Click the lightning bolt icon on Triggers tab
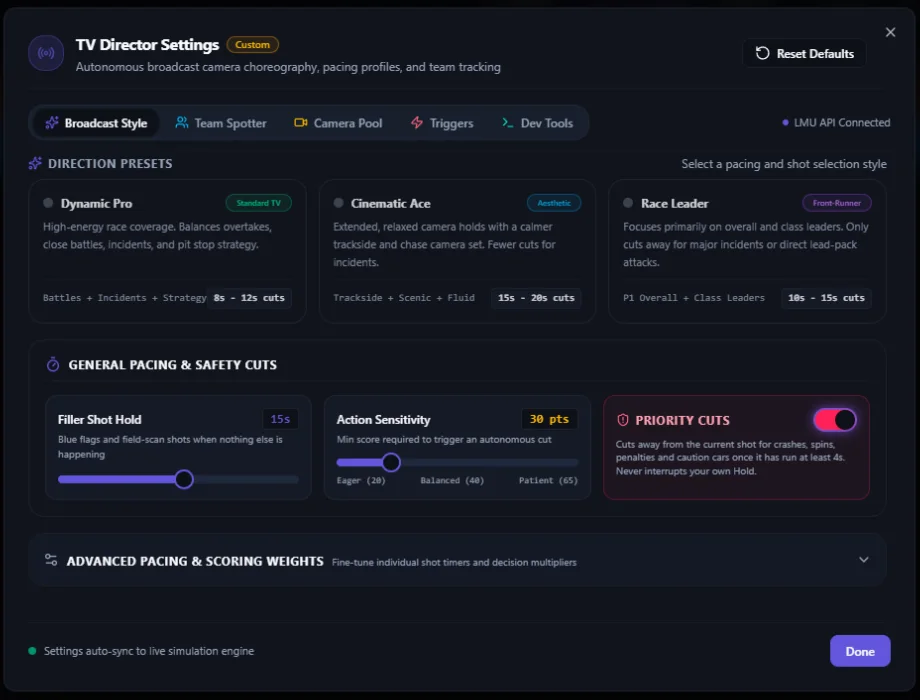 (417, 123)
